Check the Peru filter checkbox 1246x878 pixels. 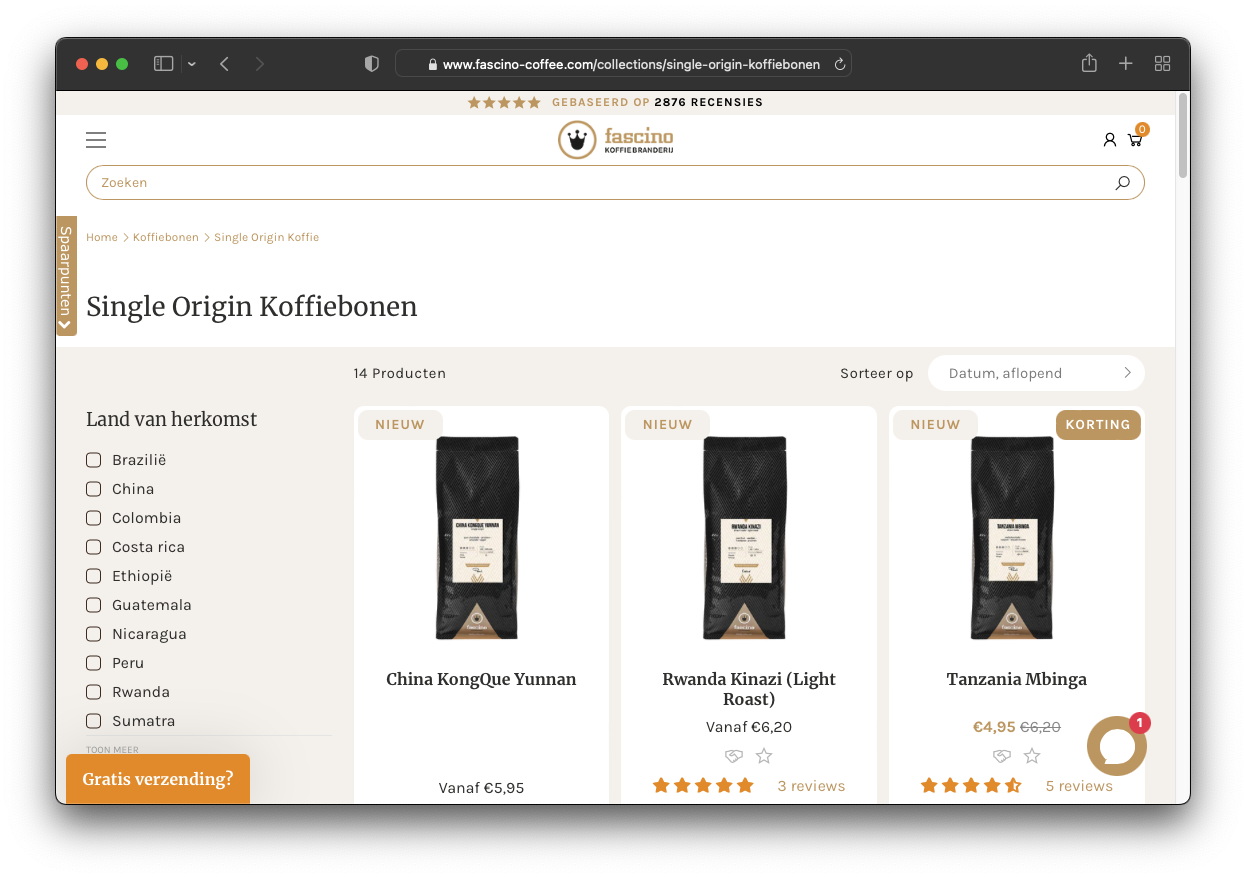tap(94, 663)
